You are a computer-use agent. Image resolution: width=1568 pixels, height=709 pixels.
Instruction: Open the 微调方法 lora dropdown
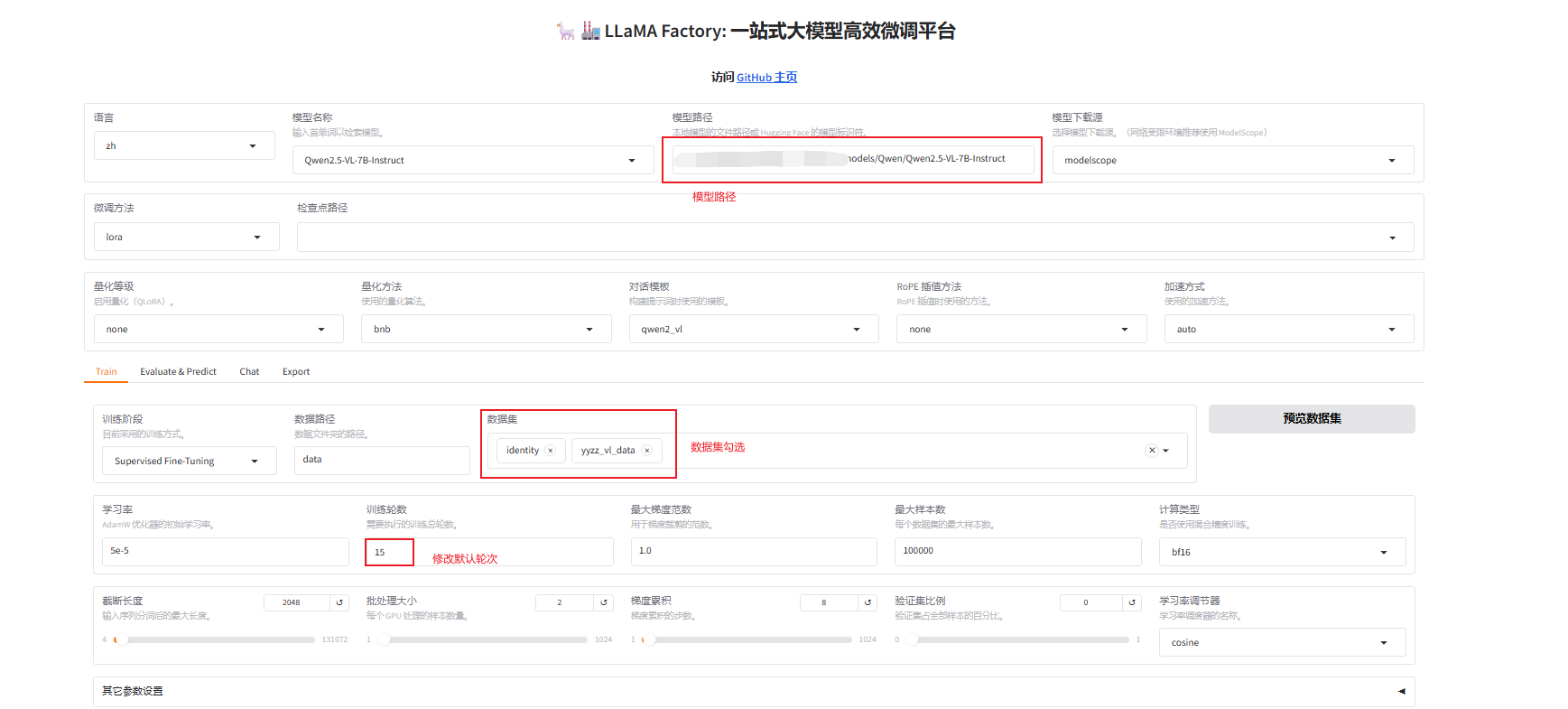[187, 237]
